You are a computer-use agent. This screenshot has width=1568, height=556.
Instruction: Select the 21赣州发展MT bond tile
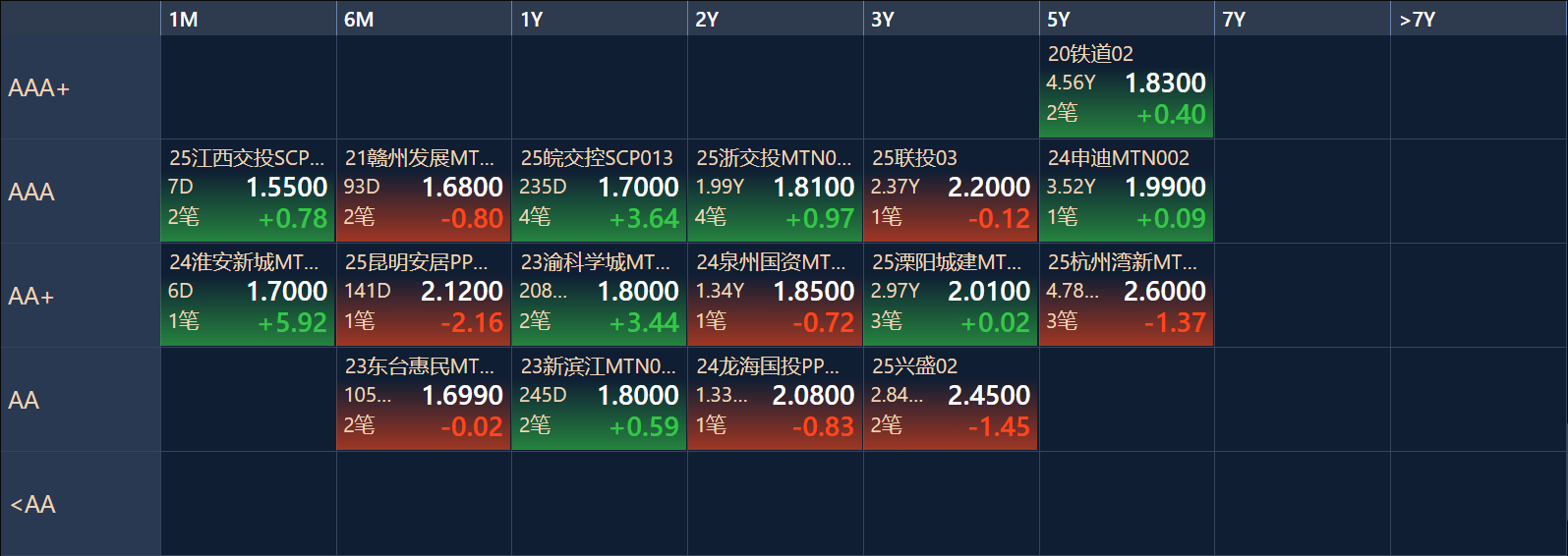423,192
